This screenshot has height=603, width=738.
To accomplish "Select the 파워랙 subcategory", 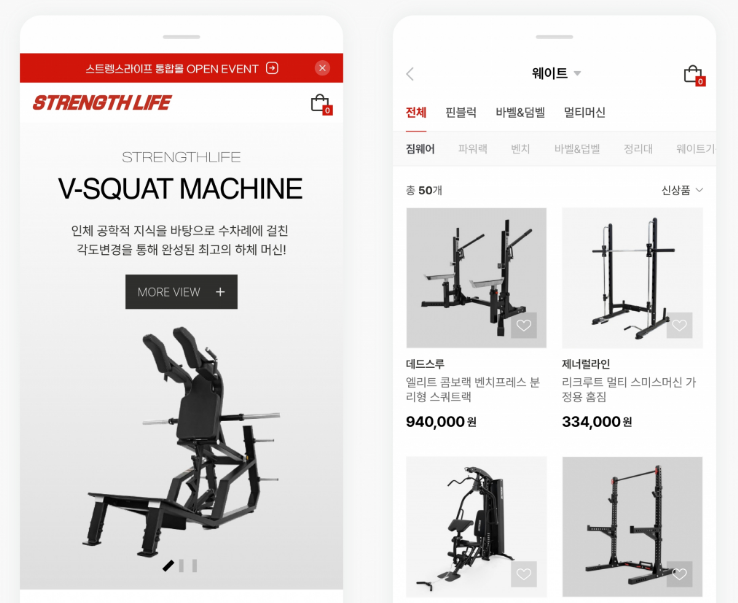I will [473, 149].
